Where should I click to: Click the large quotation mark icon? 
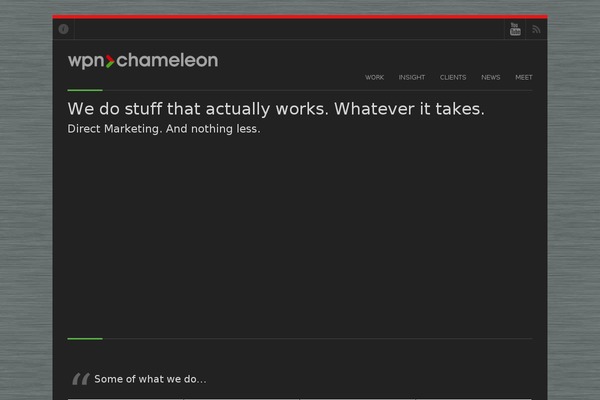(81, 379)
